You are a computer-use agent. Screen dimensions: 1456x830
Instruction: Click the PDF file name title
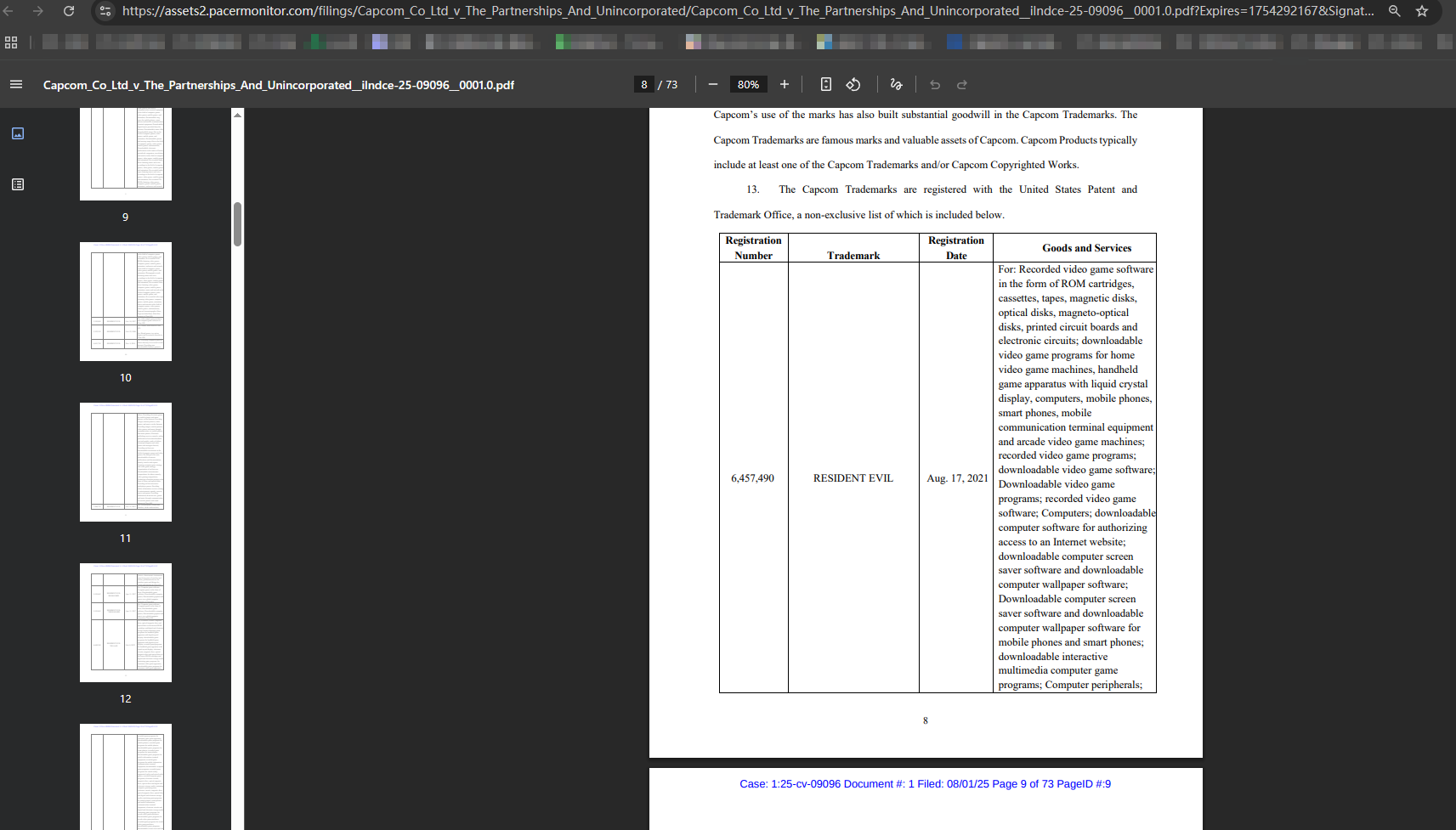pos(279,85)
